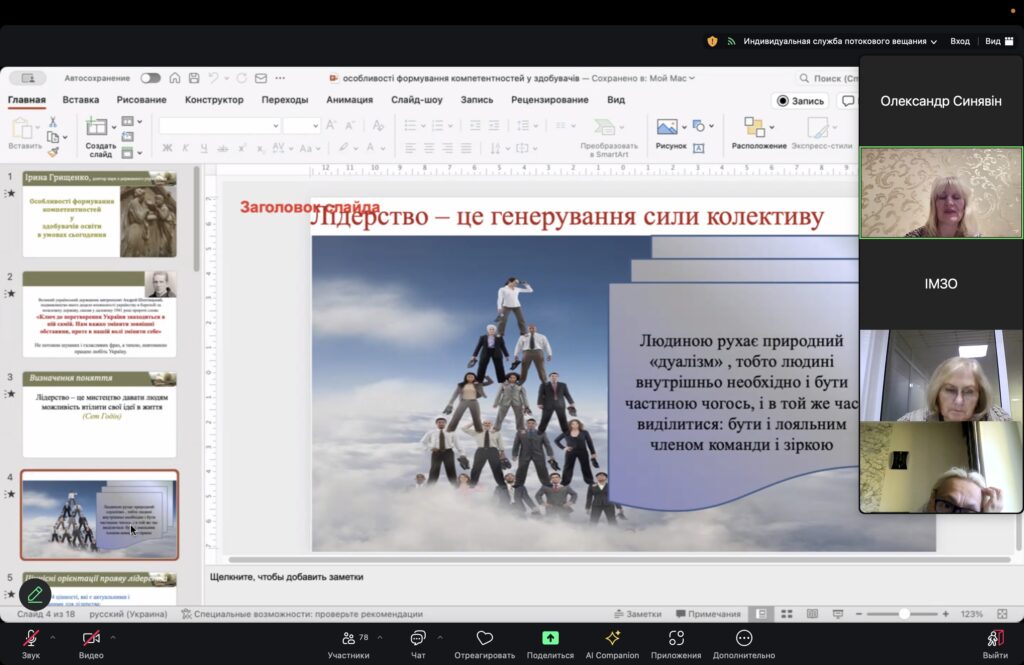Click the Запись record button

point(800,101)
